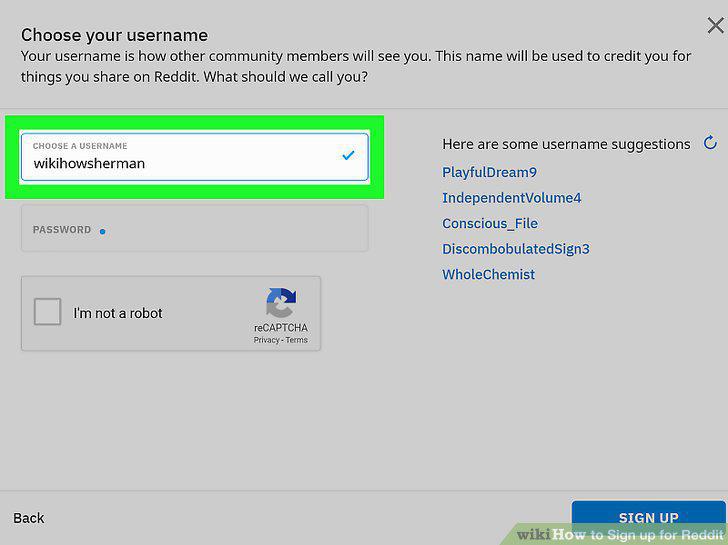Click the reCAPTCHA logo
This screenshot has width=728, height=545.
tap(281, 302)
